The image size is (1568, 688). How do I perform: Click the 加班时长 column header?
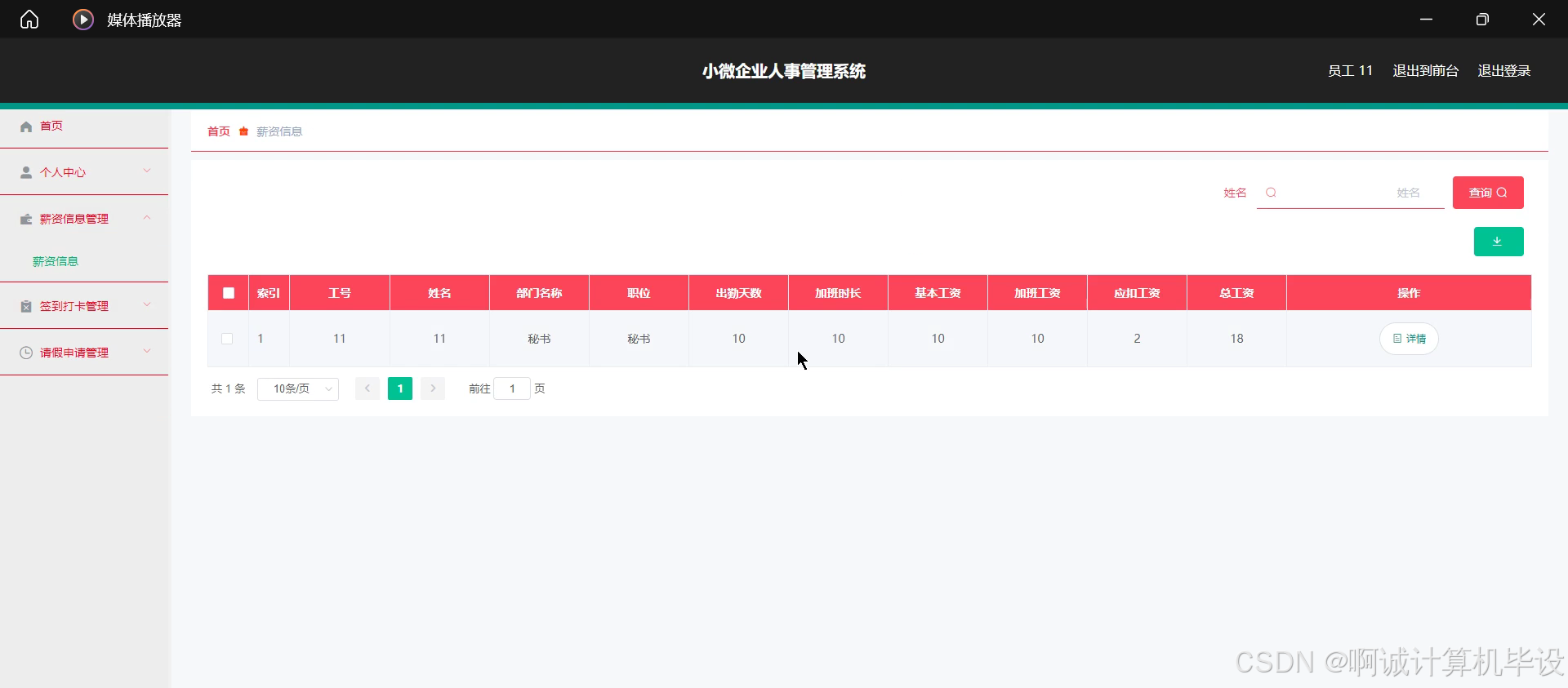(x=838, y=293)
